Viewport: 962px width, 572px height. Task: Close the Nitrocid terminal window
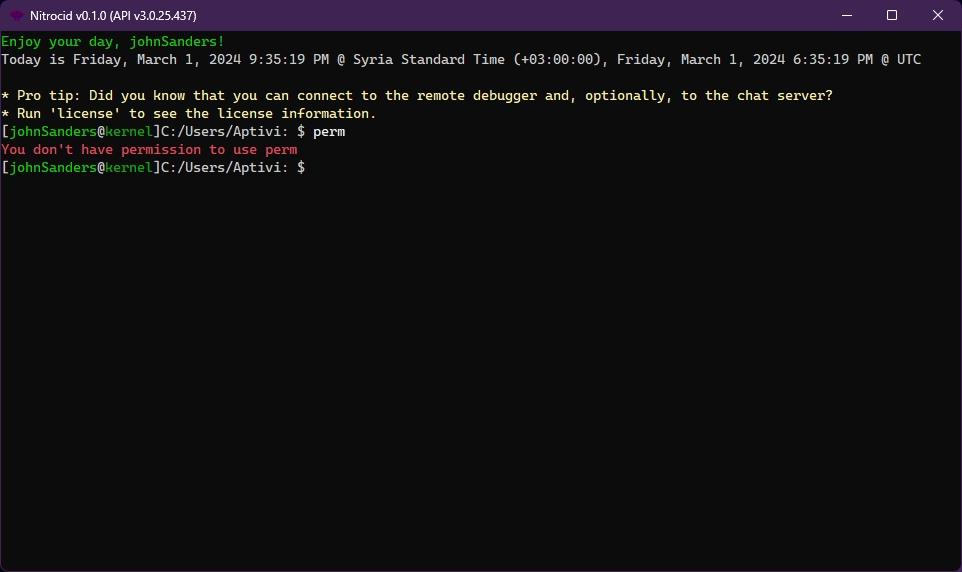click(938, 15)
